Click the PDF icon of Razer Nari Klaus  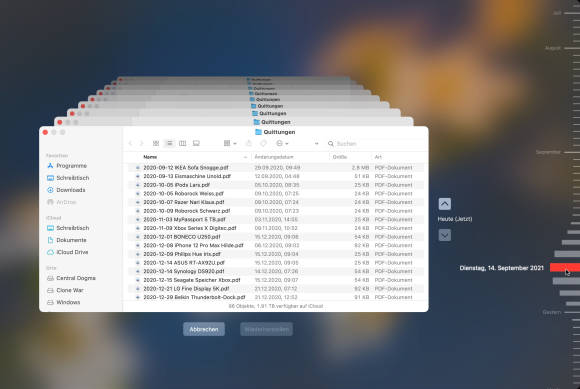coord(138,202)
